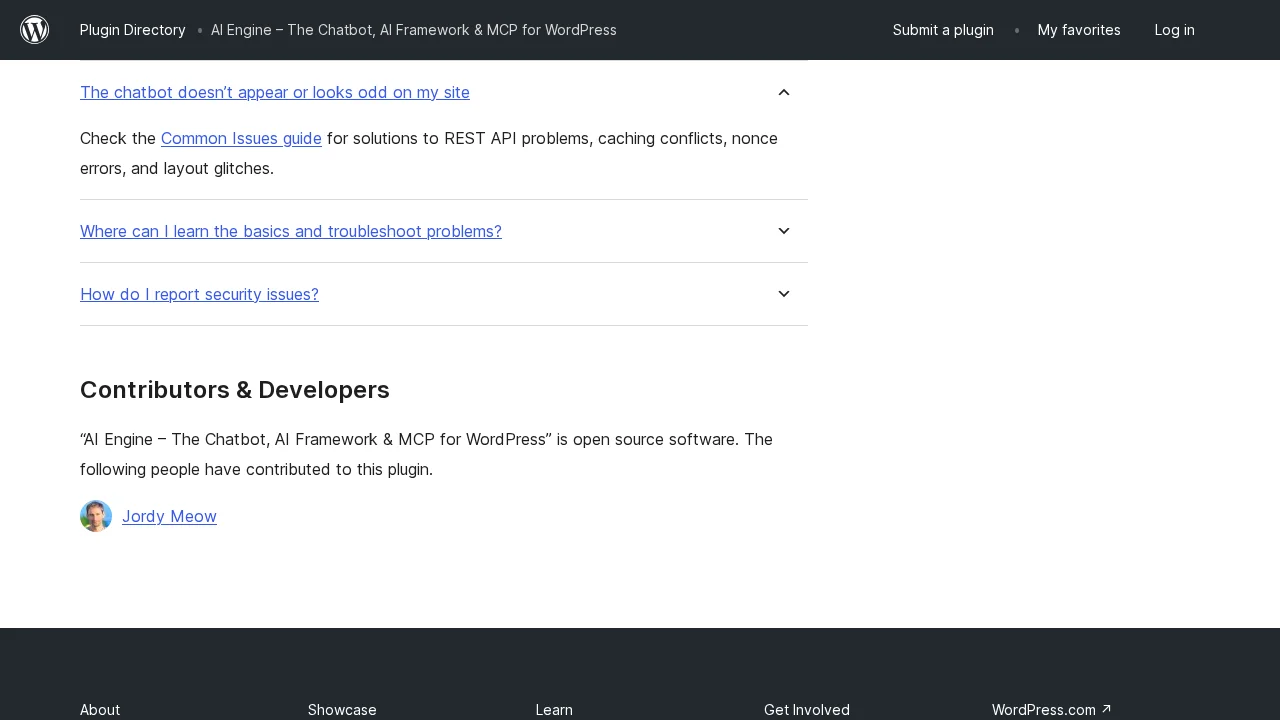The height and width of the screenshot is (720, 1280).
Task: Open the About footer link
Action: [100, 709]
